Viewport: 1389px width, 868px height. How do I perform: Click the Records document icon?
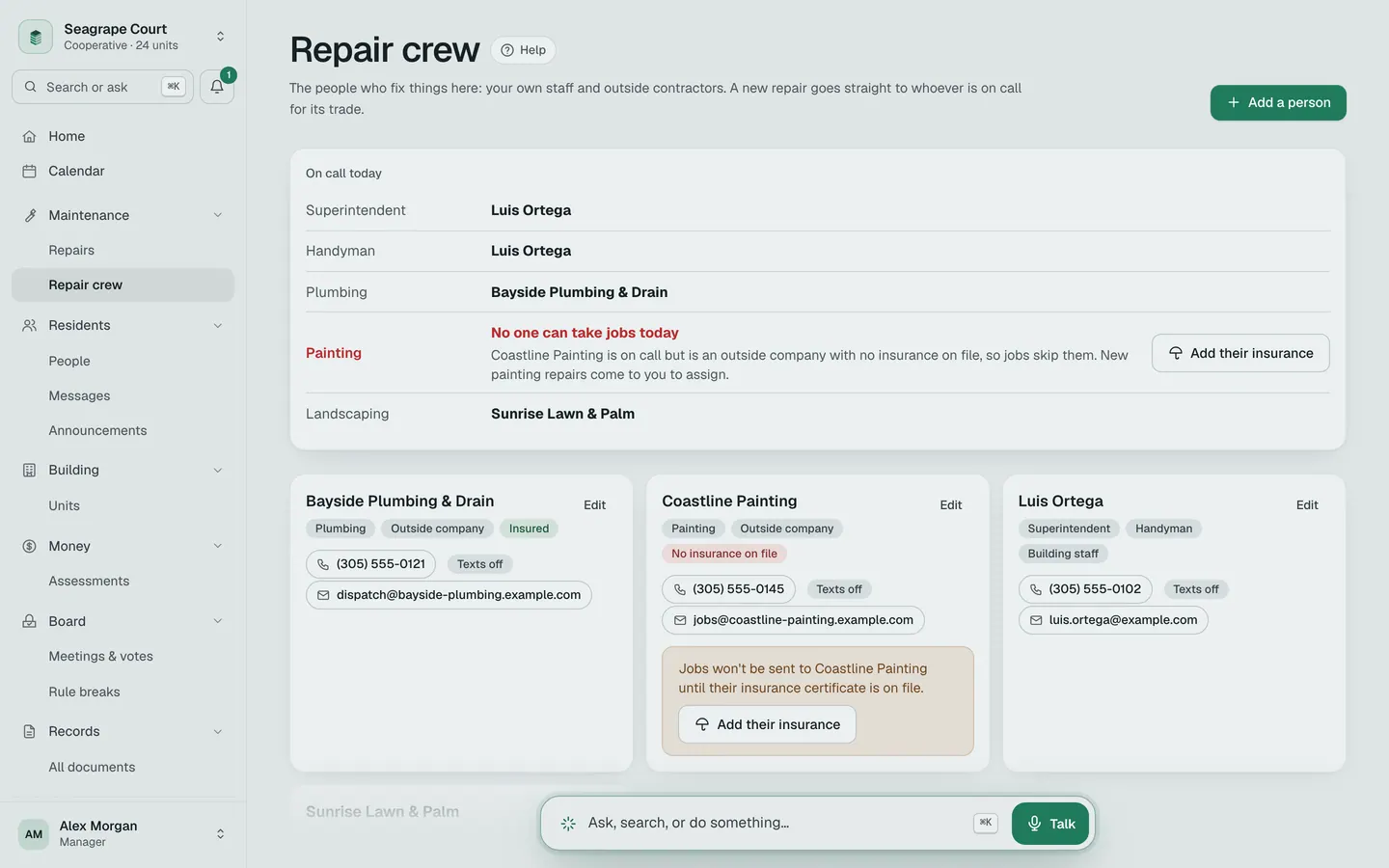point(30,731)
